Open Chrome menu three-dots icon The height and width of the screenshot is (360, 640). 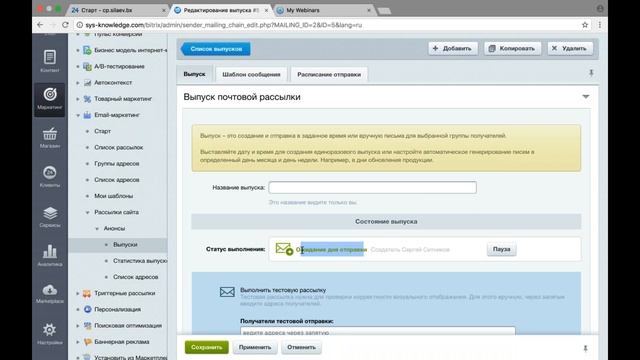(x=600, y=25)
